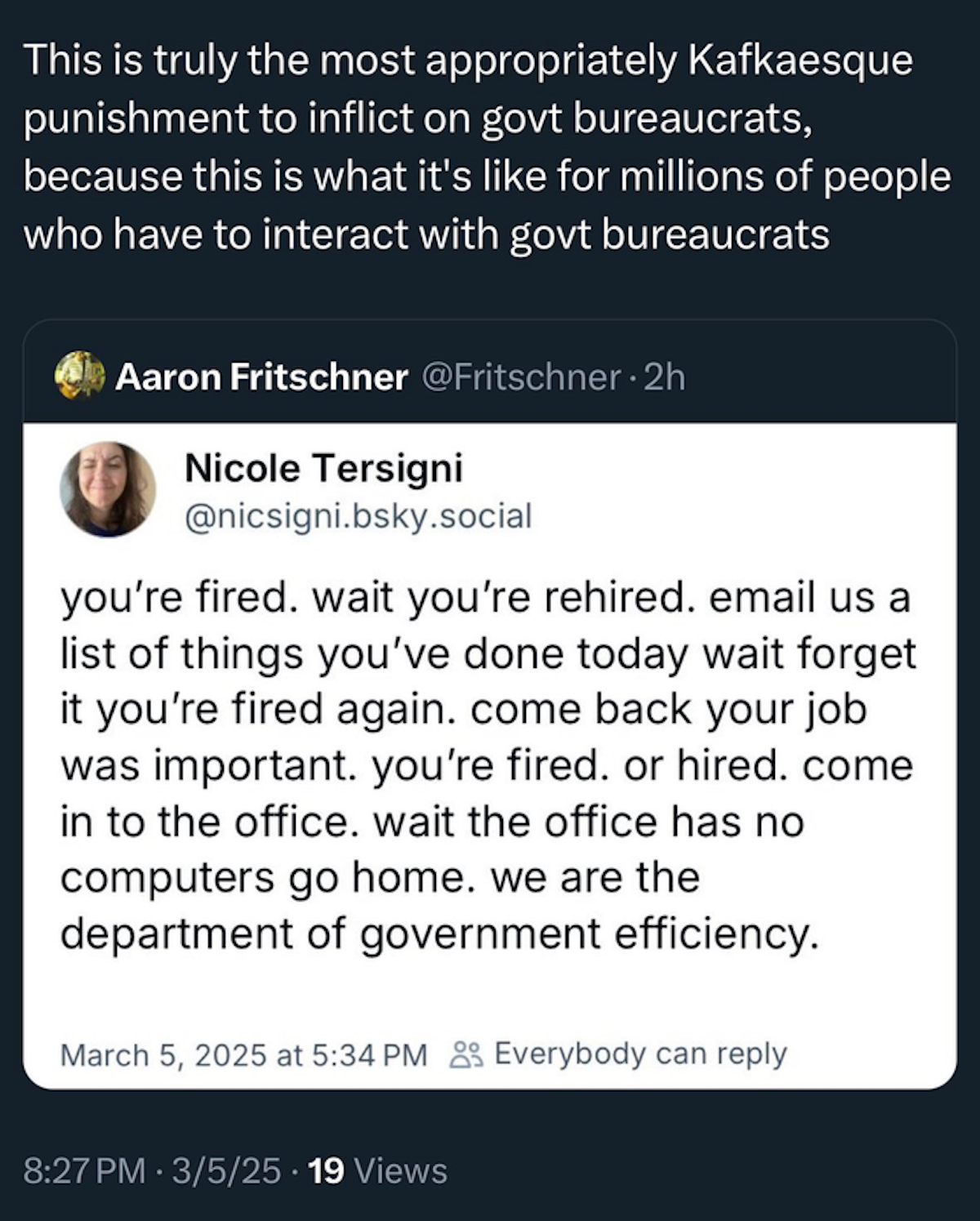Click the 8:27 PM post time
The height and width of the screenshot is (1221, 980).
84,1171
